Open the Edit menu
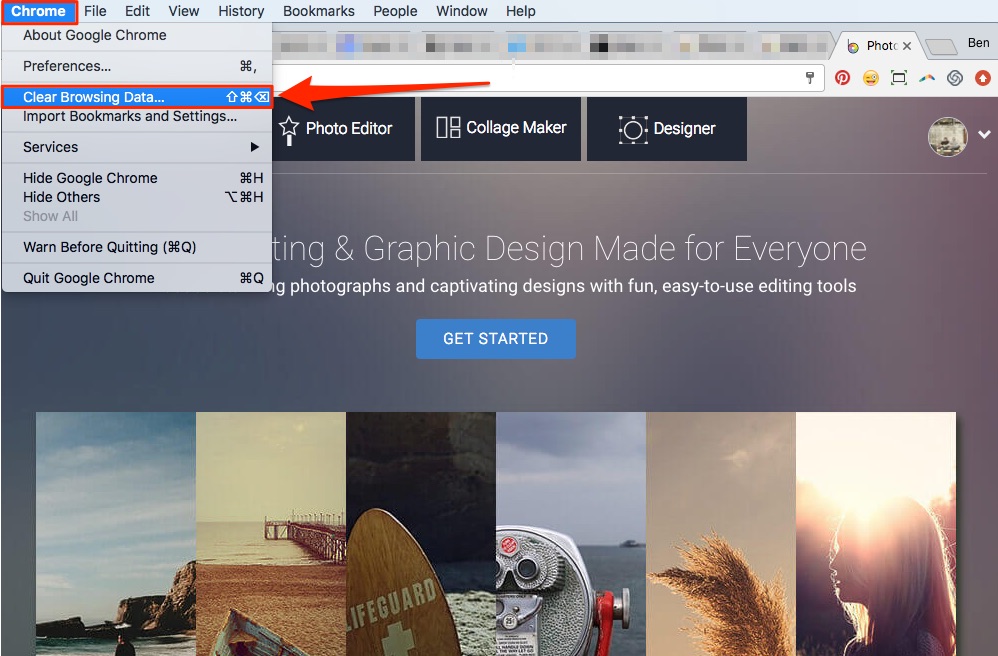 click(137, 11)
